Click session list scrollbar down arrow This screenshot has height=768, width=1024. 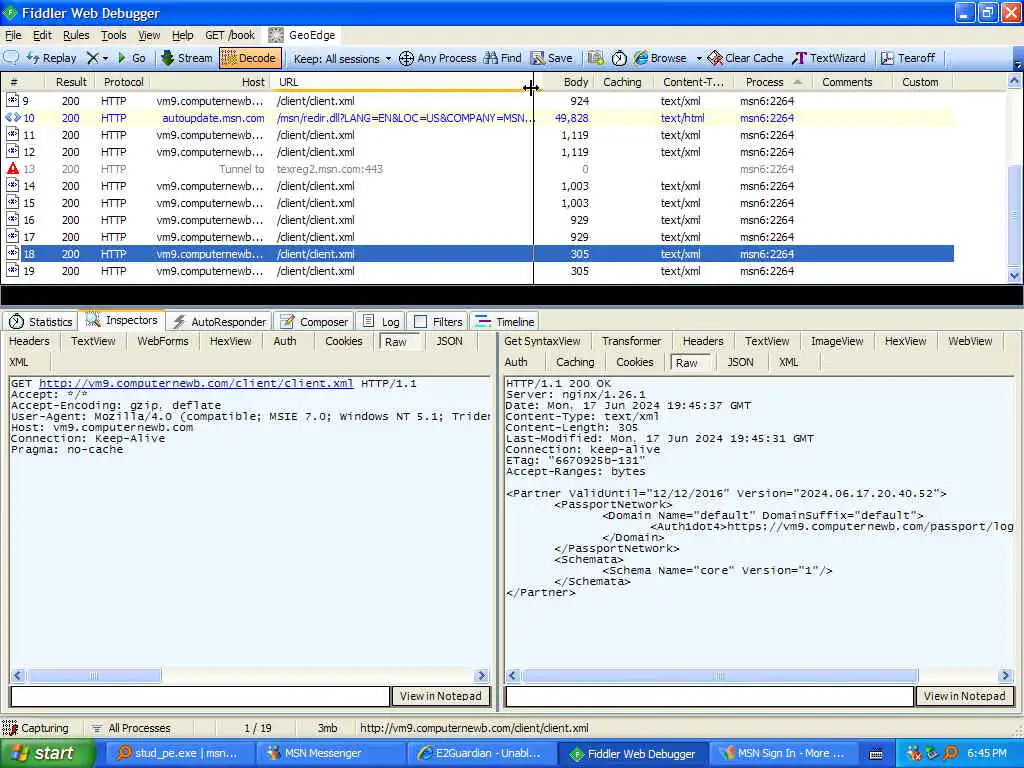pyautogui.click(x=1014, y=276)
